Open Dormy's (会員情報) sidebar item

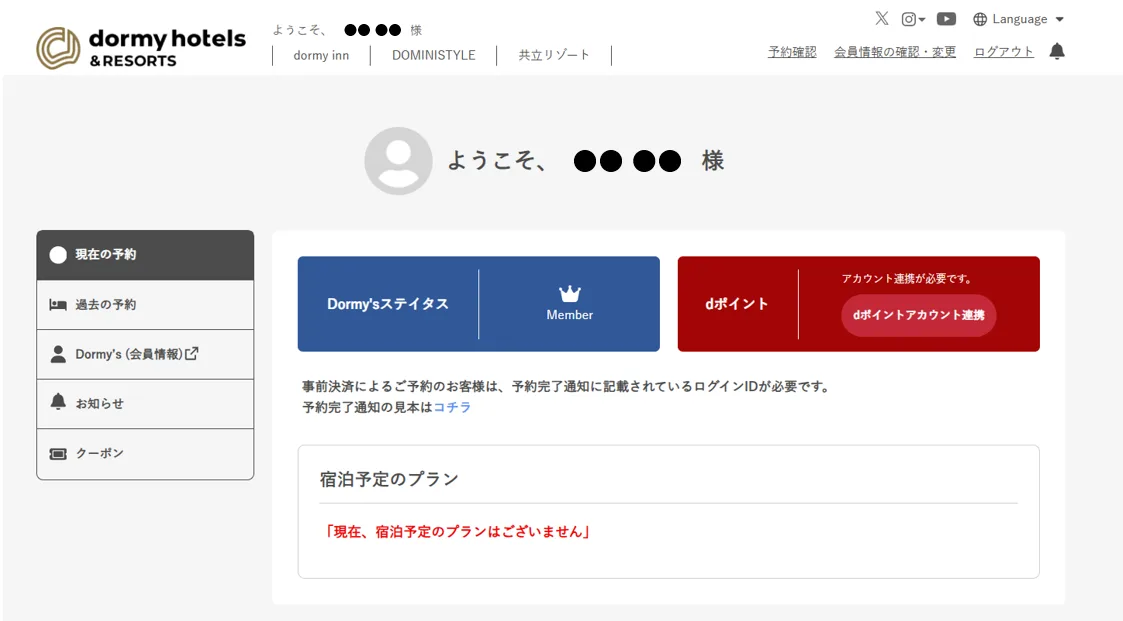tap(145, 355)
